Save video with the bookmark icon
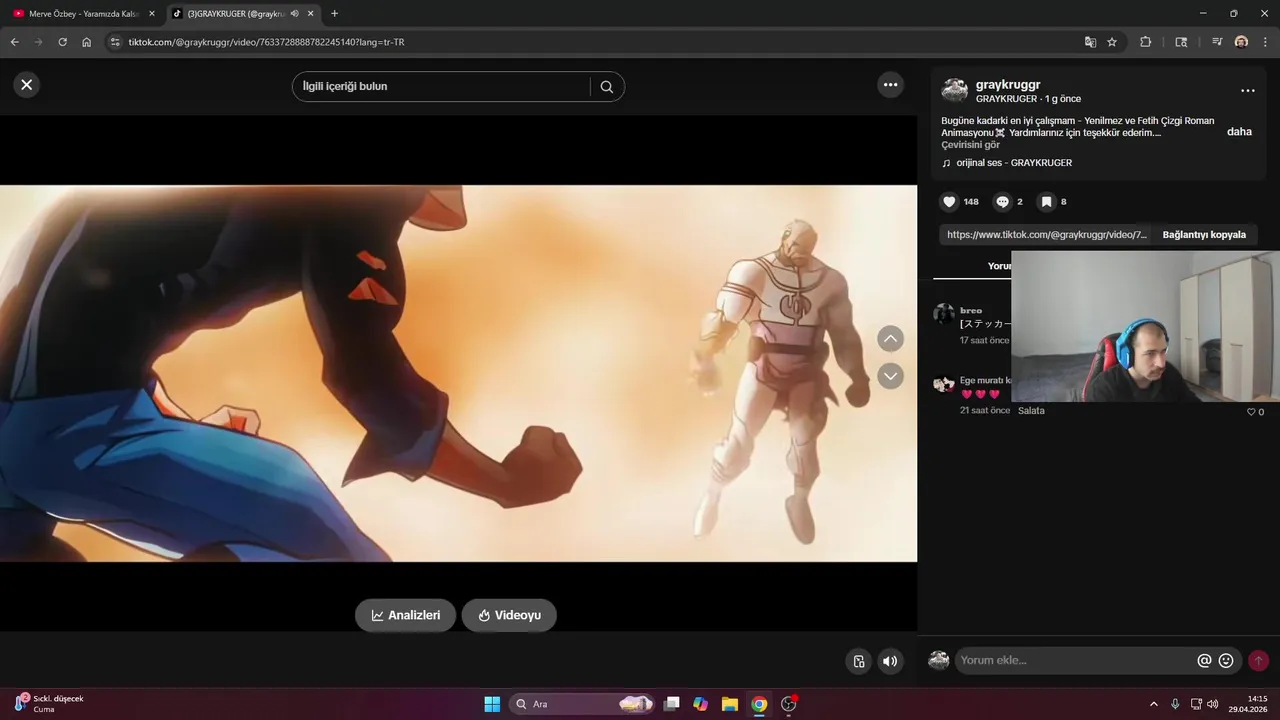 tap(1046, 202)
